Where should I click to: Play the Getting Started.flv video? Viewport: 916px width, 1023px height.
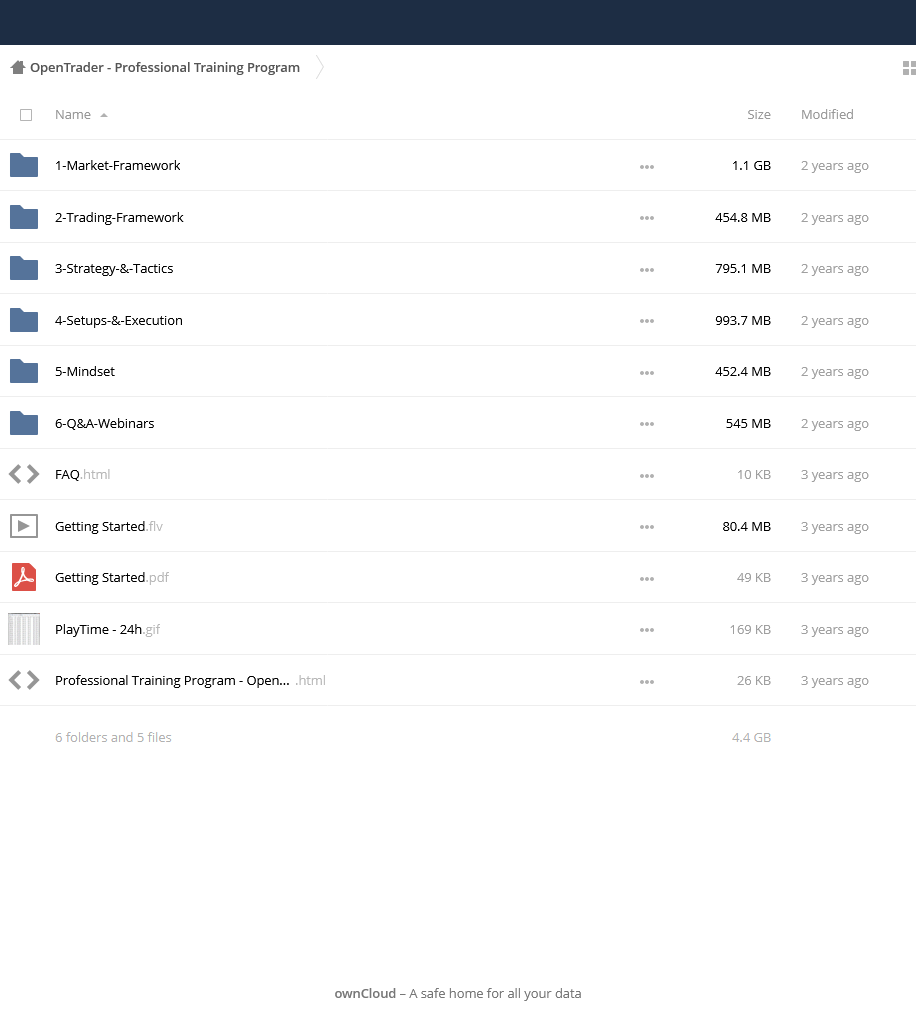tap(109, 527)
